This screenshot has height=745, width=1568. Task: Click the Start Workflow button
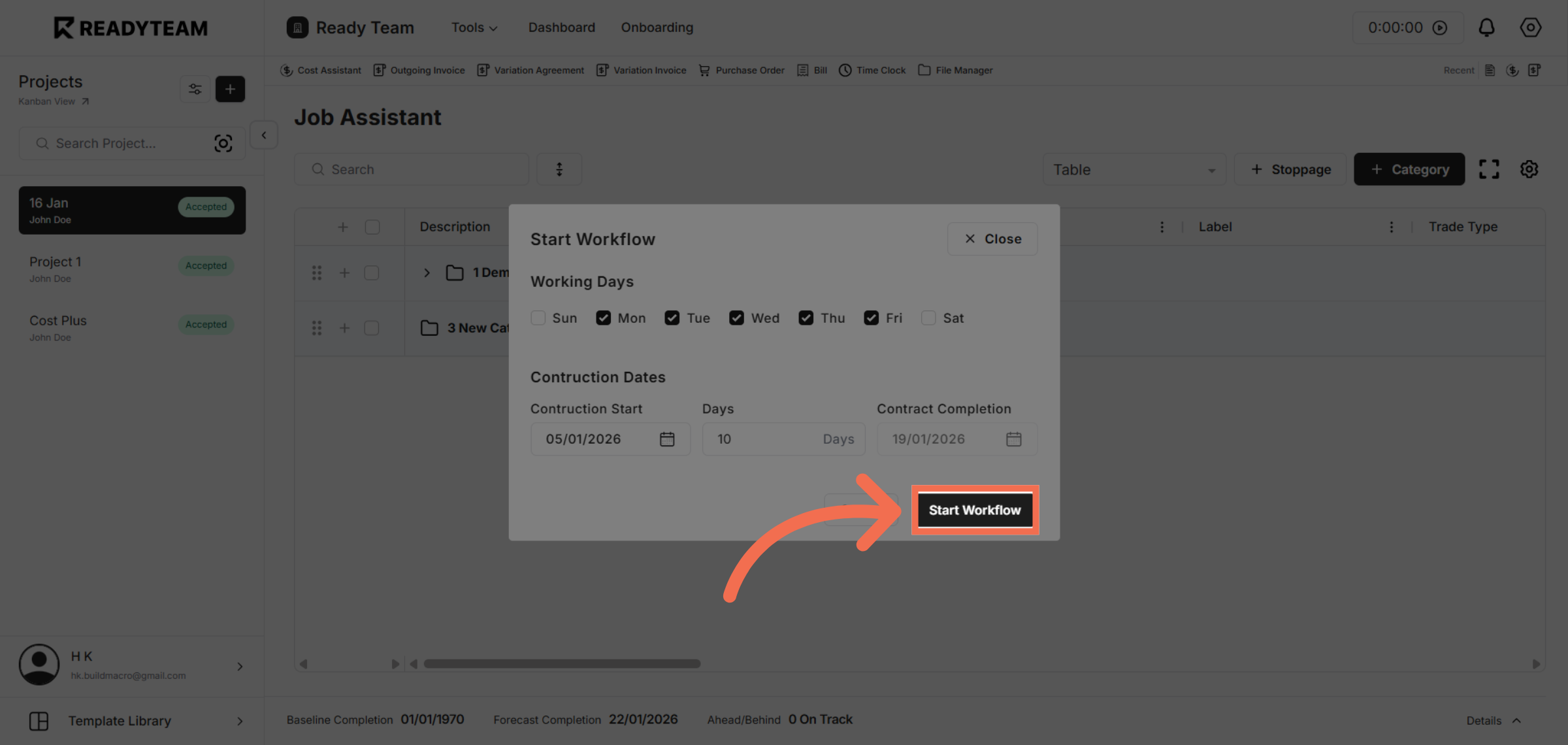(974, 510)
